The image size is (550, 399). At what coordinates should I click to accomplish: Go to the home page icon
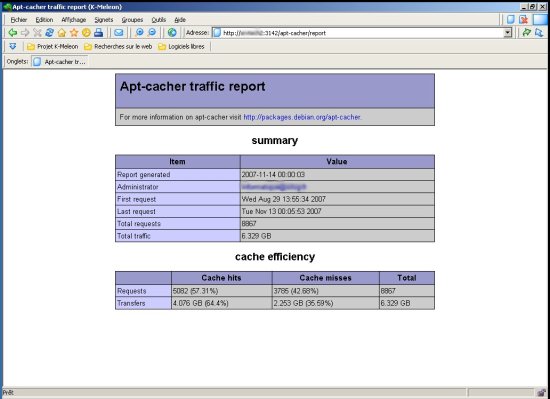pyautogui.click(x=62, y=33)
